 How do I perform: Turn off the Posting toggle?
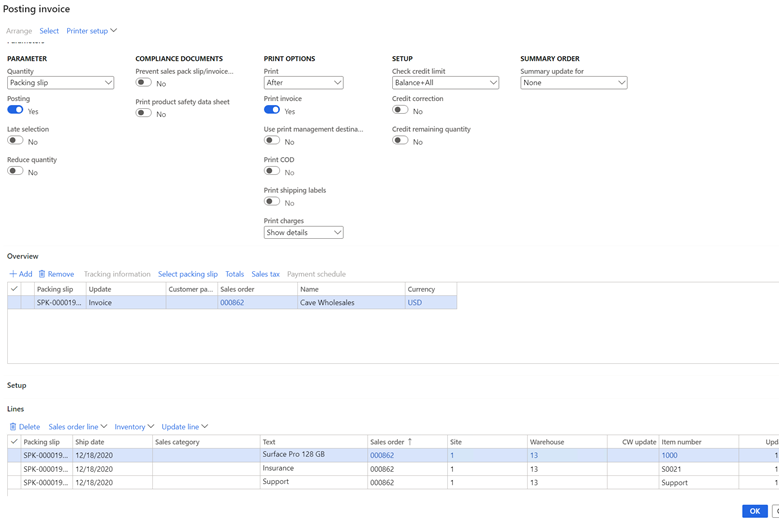tap(15, 111)
